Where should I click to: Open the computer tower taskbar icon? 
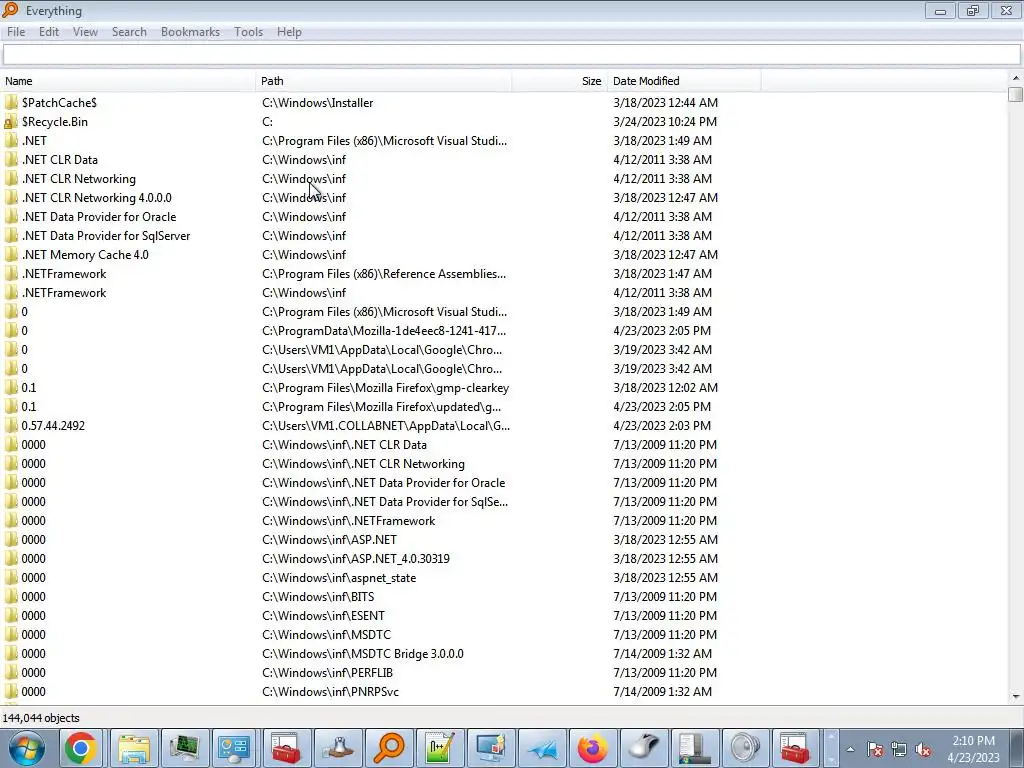[x=694, y=748]
